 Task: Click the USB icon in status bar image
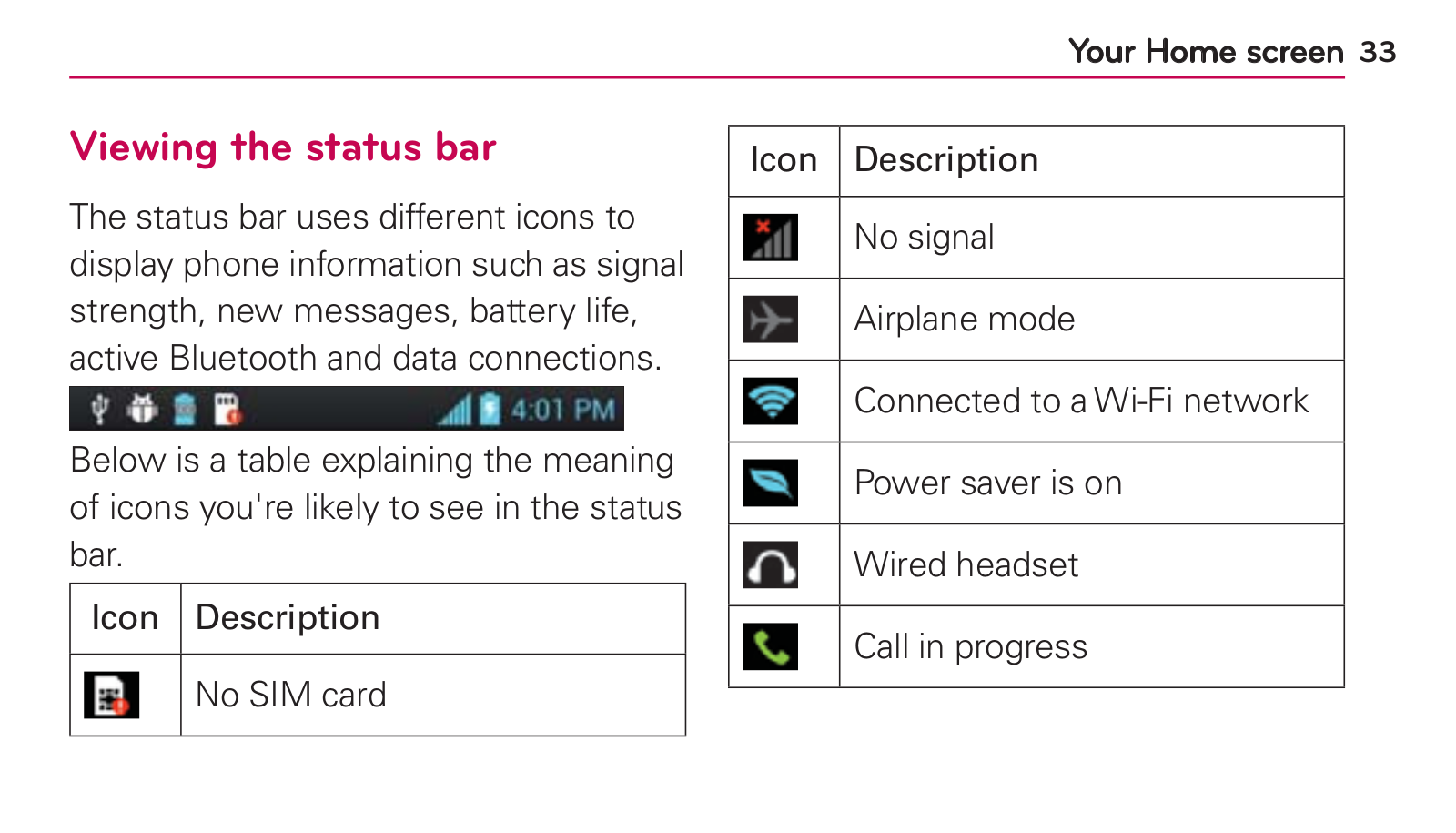click(100, 409)
